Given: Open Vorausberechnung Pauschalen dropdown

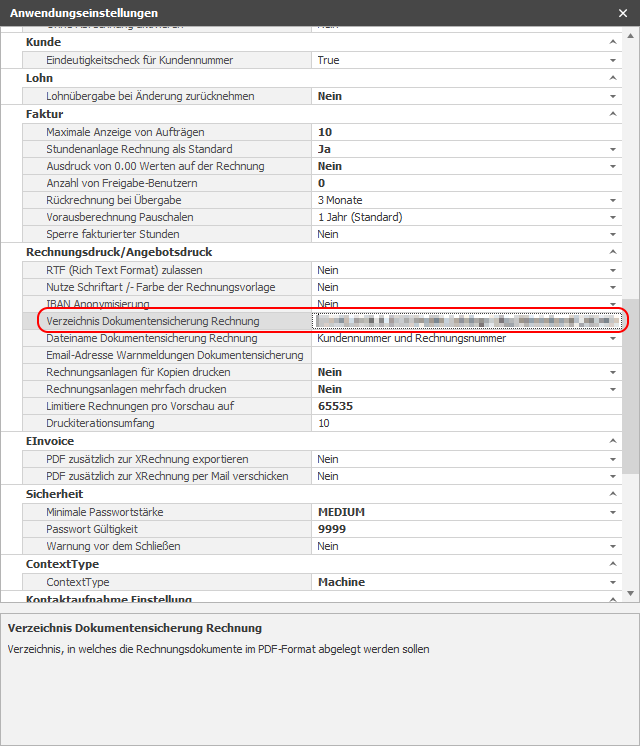Looking at the screenshot, I should [613, 217].
